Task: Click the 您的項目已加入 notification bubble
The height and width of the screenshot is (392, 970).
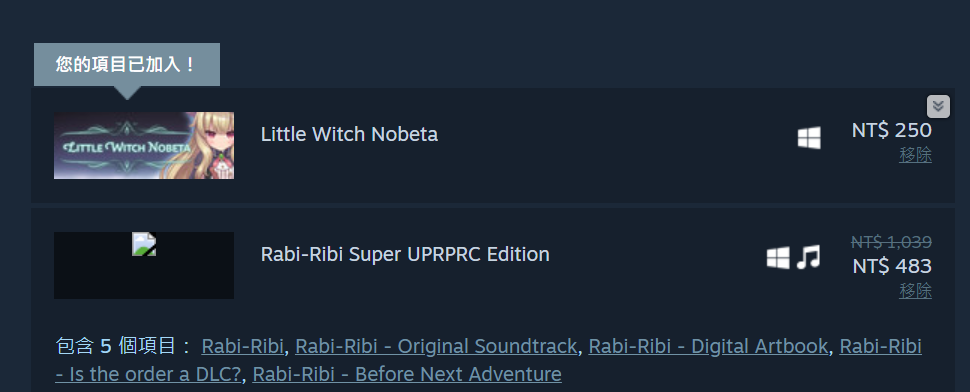Action: tap(127, 64)
